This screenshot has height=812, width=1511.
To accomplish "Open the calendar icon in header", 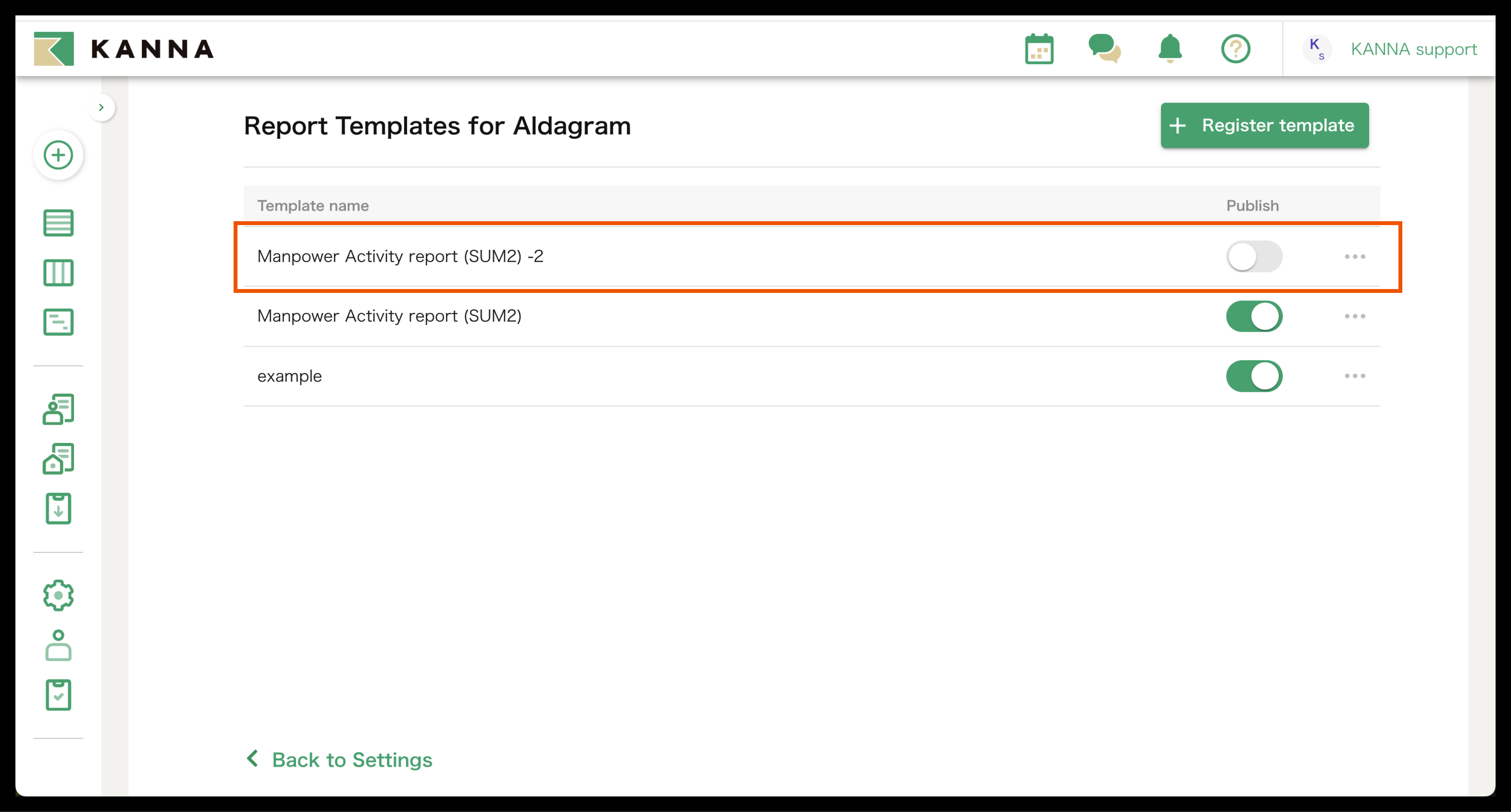I will pos(1039,49).
